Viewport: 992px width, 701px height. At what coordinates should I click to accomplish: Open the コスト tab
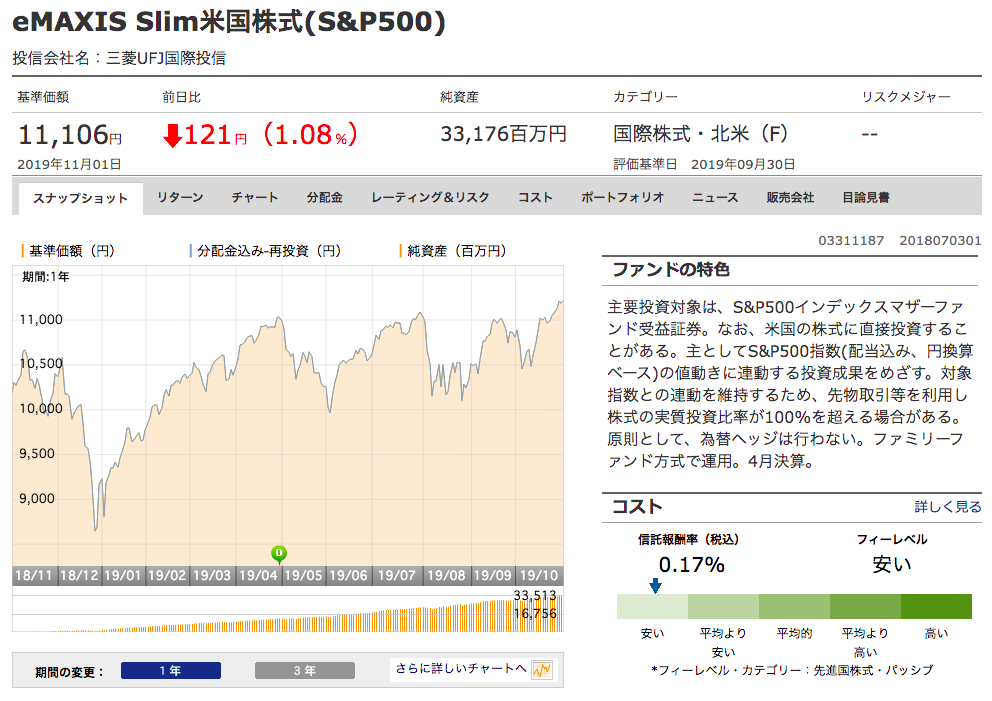pos(535,197)
